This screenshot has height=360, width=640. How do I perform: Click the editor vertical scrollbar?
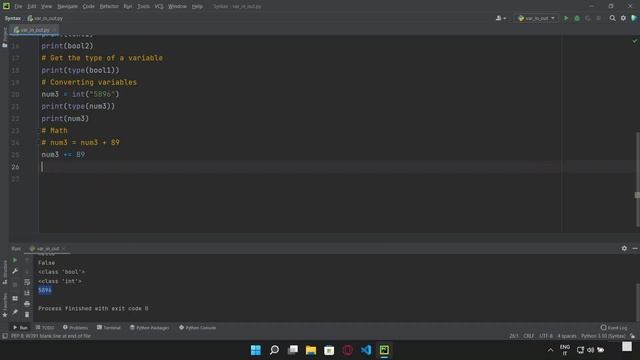(x=638, y=179)
